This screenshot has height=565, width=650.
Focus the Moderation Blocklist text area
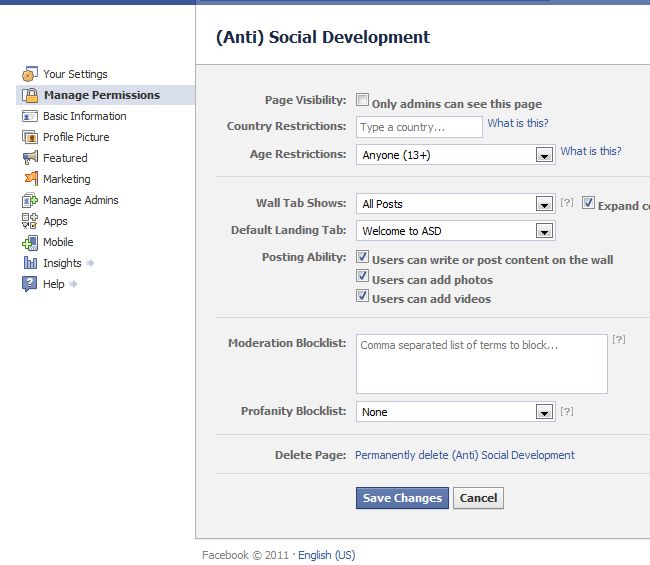482,364
